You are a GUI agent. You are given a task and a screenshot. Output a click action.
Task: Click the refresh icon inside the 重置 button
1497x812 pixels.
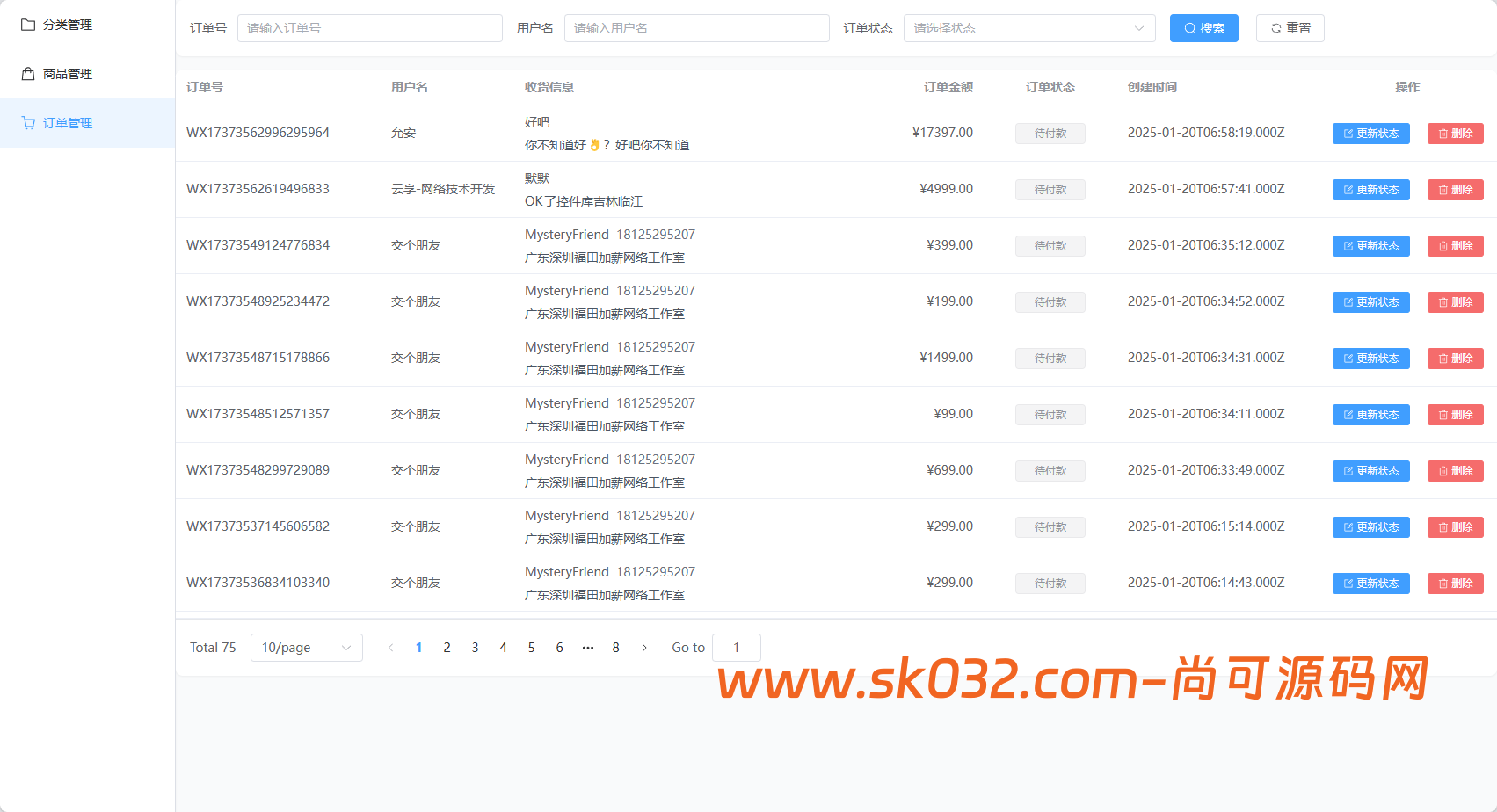pyautogui.click(x=1275, y=27)
